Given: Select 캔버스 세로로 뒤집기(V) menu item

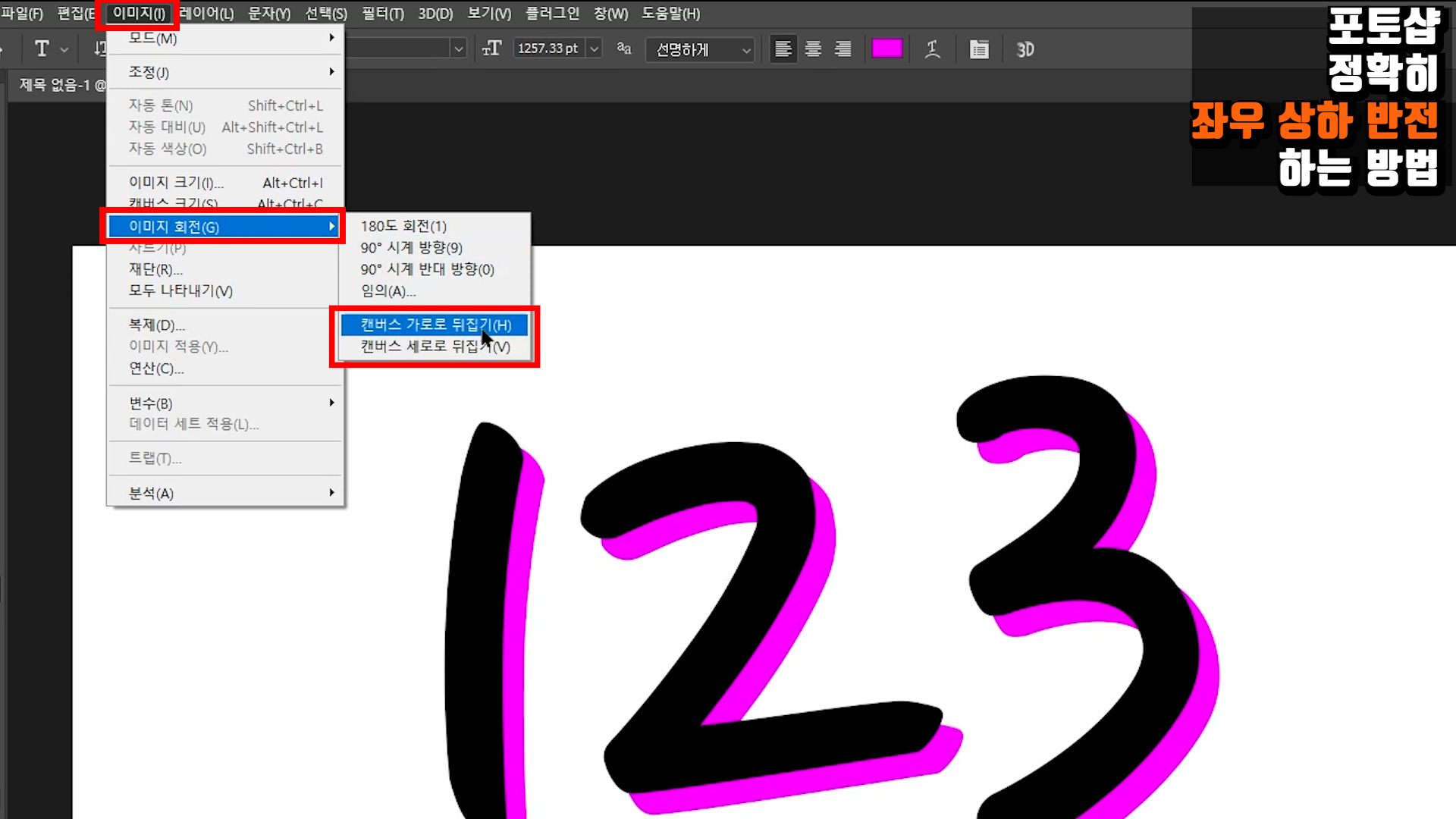Looking at the screenshot, I should pos(435,347).
